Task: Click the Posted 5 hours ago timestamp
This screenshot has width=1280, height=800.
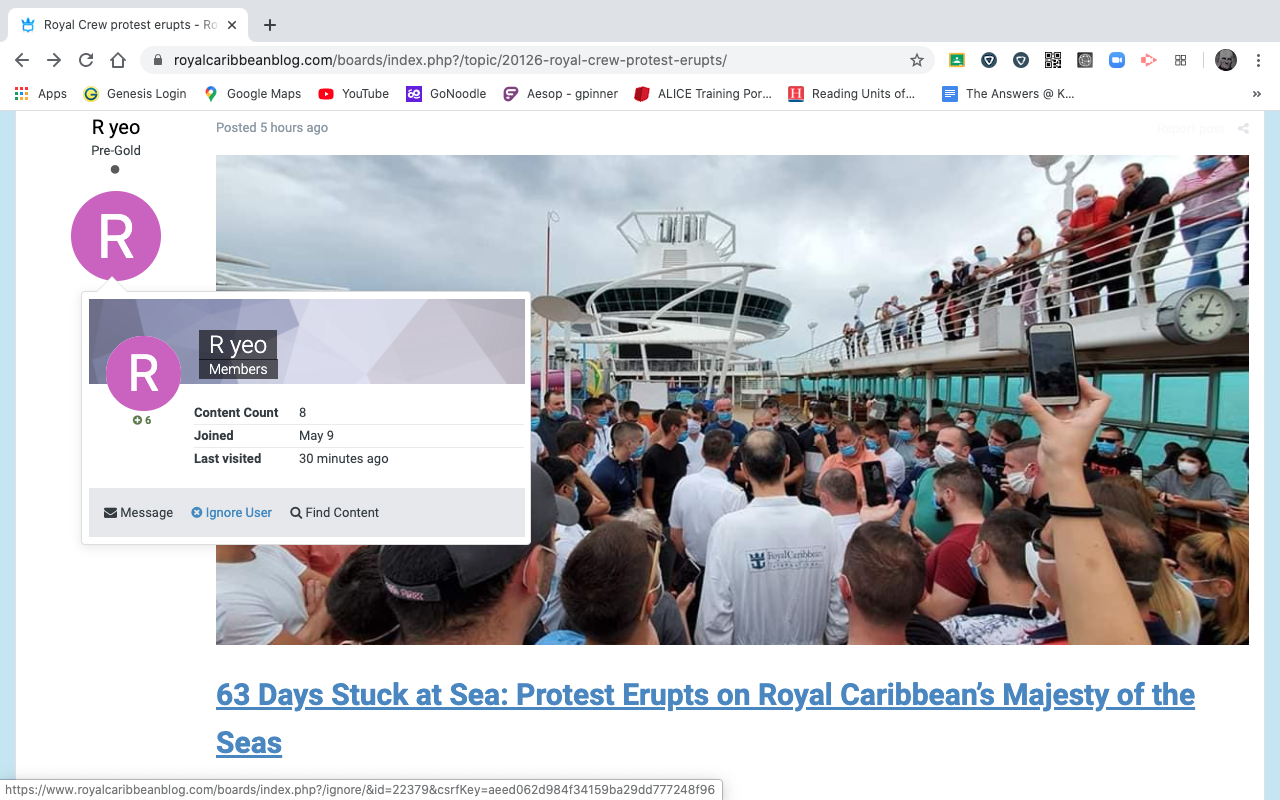Action: click(x=272, y=127)
